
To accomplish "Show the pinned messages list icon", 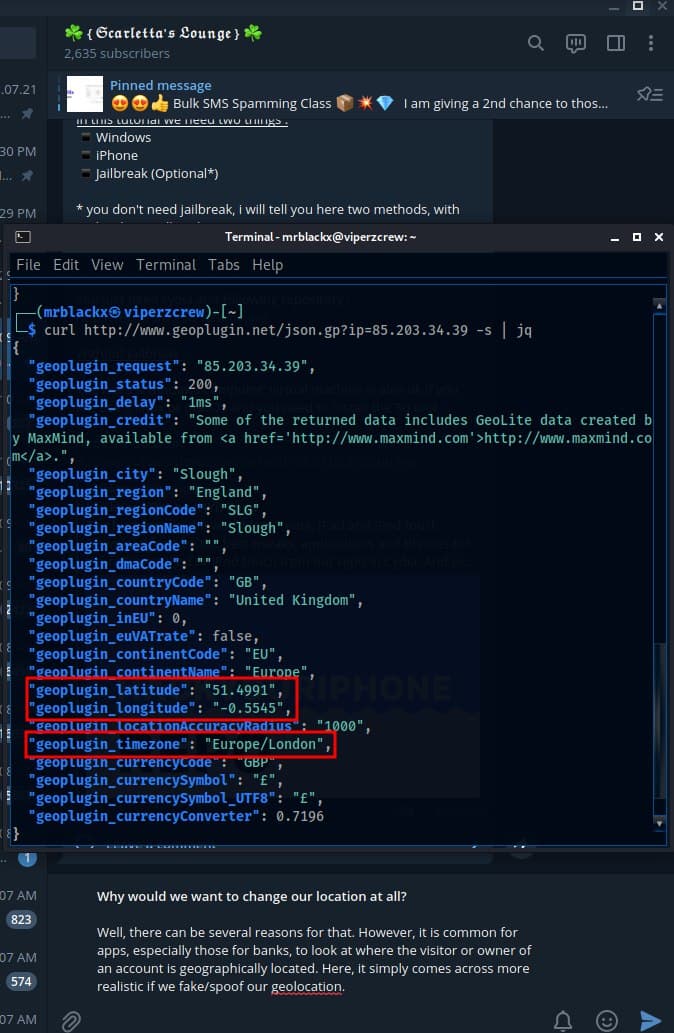I will click(649, 94).
